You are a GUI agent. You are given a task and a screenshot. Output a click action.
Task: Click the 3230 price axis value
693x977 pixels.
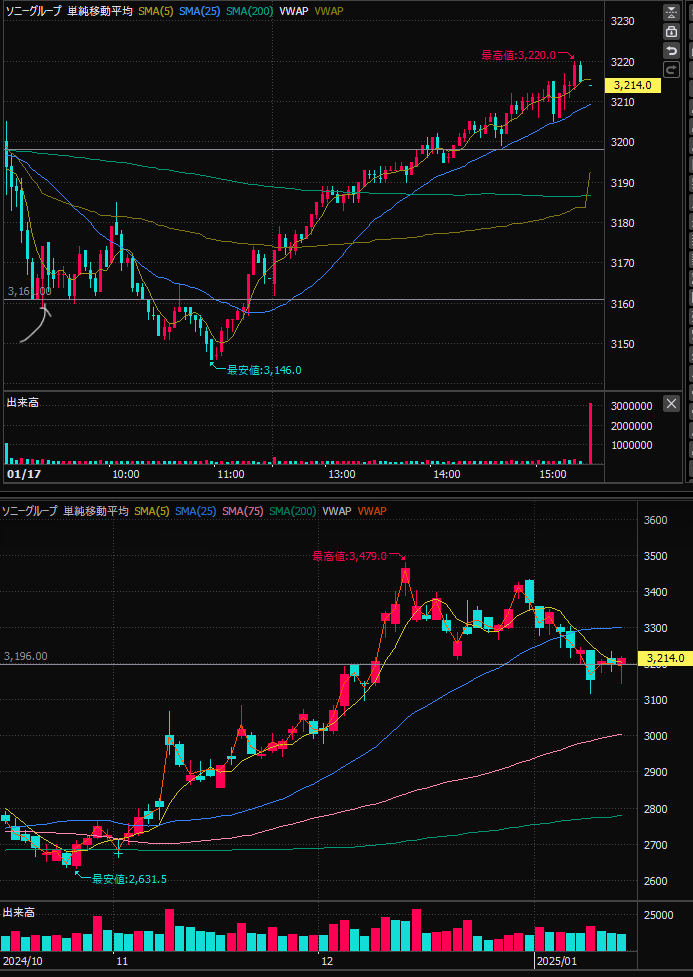622,21
